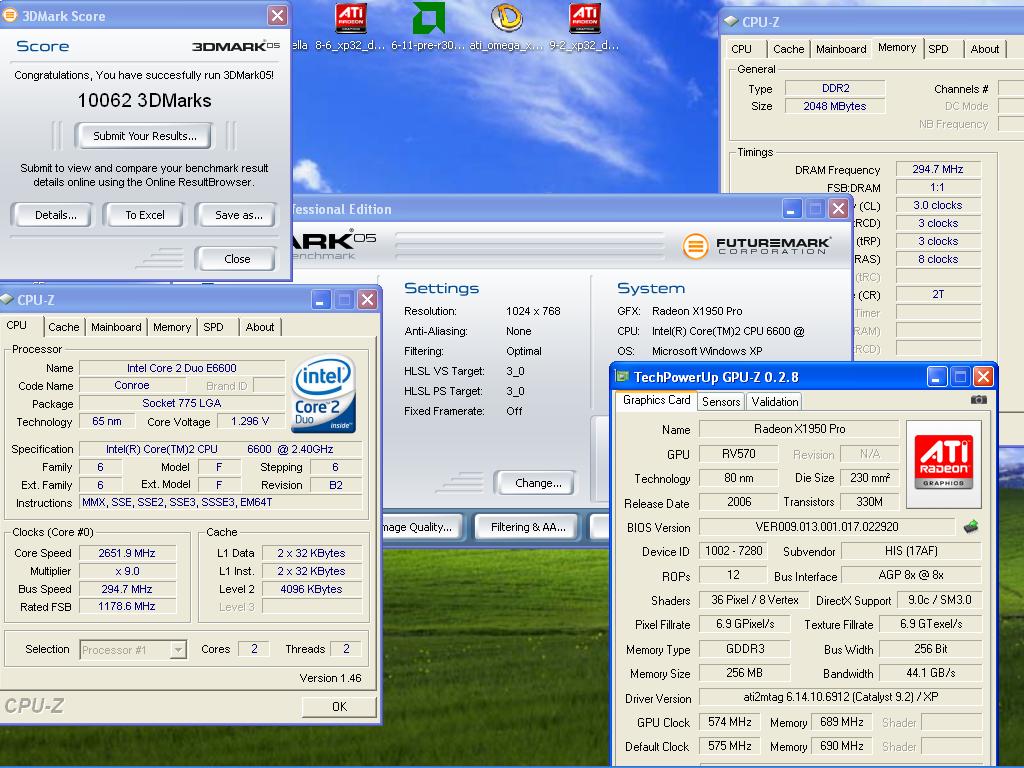This screenshot has height=768, width=1024.
Task: Open About tab in front CPU-Z window
Action: click(260, 327)
